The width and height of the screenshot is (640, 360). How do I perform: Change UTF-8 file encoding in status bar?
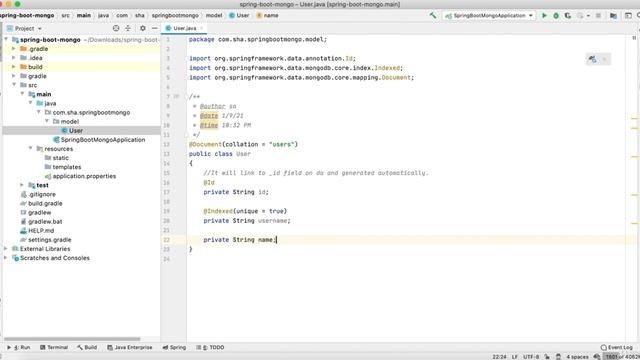(x=531, y=357)
